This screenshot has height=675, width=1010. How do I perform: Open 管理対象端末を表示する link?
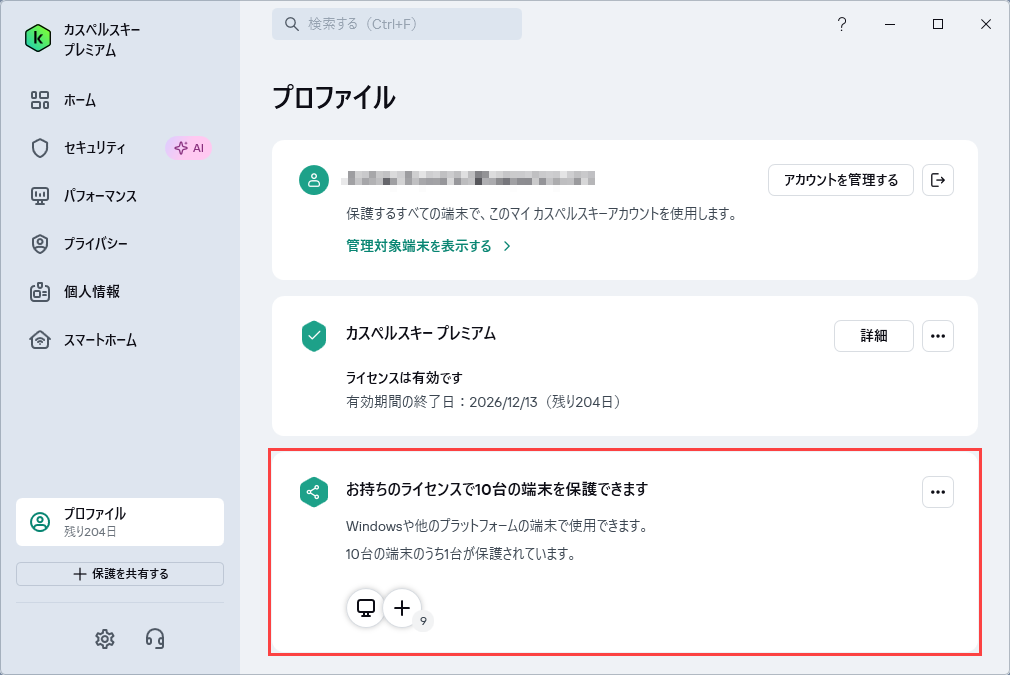(419, 246)
